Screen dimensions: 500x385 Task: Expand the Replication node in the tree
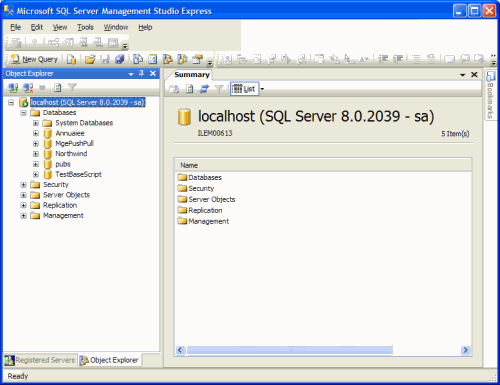pos(23,205)
